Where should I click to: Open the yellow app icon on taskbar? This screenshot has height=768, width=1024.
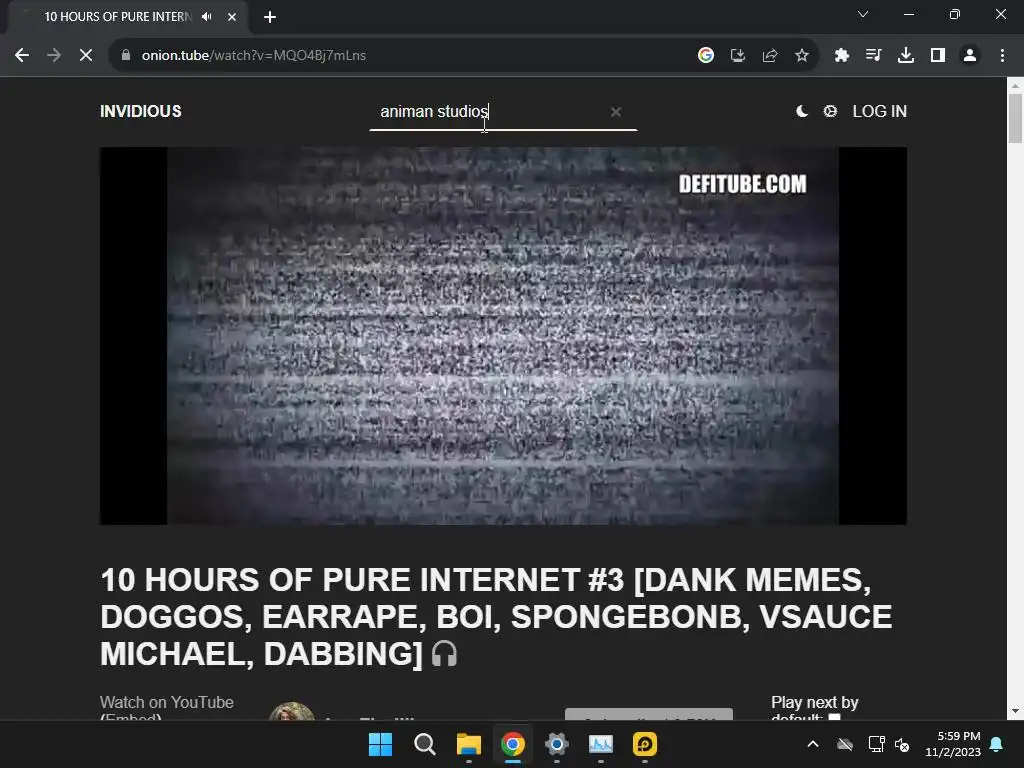point(645,744)
